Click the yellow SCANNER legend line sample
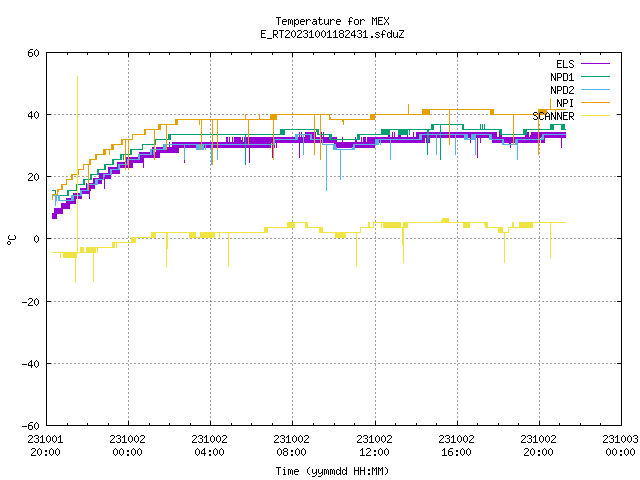 click(x=595, y=116)
